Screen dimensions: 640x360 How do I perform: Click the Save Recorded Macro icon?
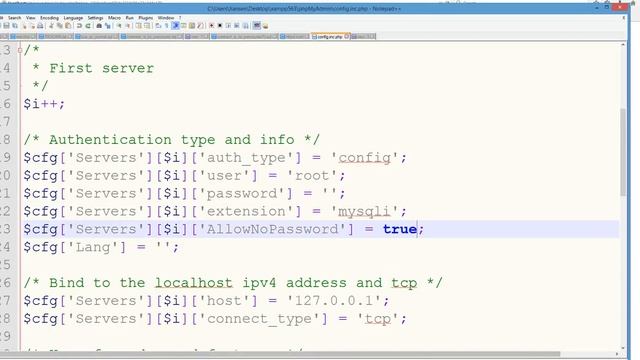(246, 26)
